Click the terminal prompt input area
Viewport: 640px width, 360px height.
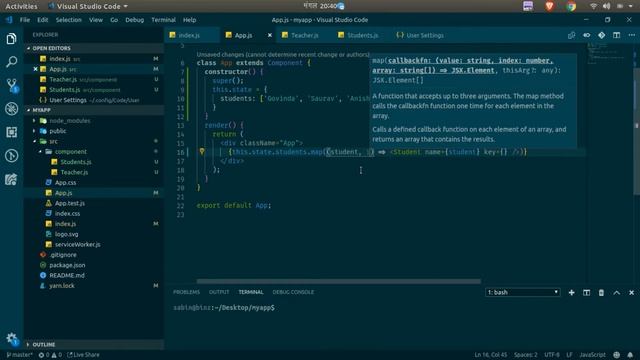[x=224, y=308]
